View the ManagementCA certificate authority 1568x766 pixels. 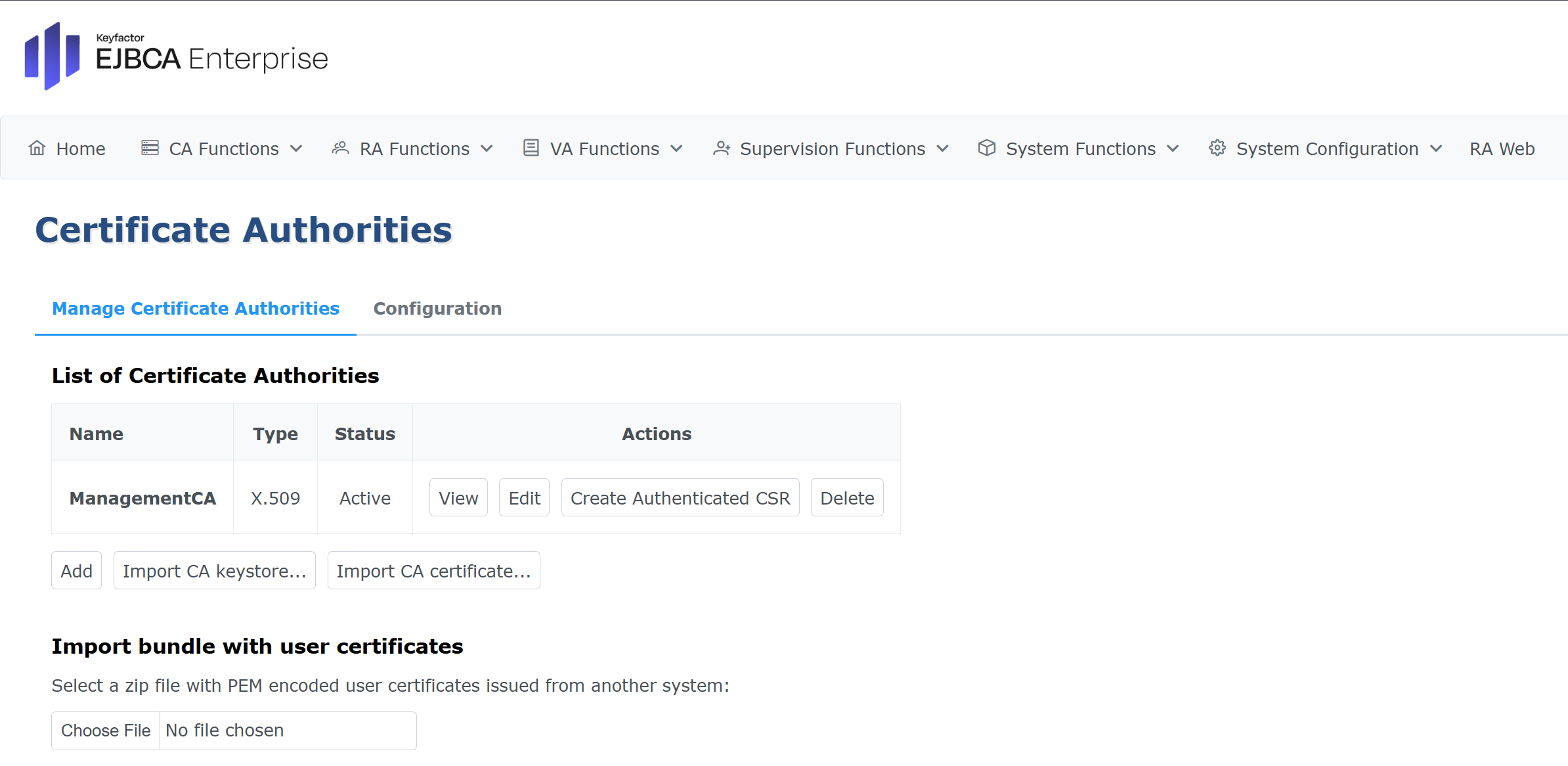458,497
